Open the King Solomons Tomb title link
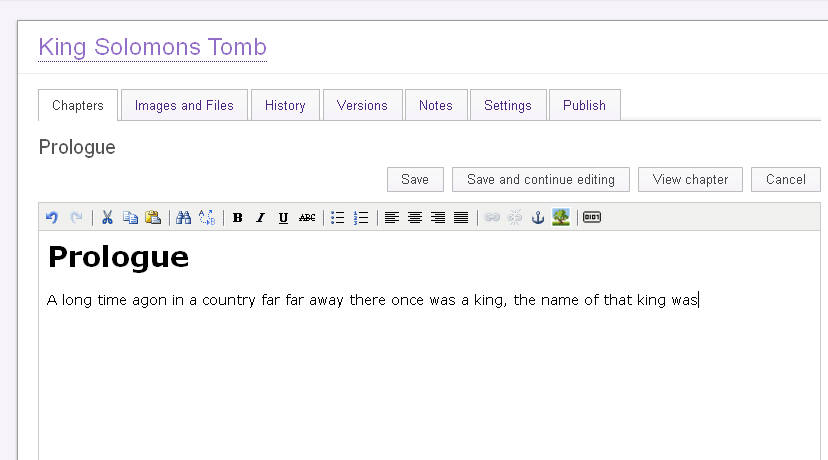This screenshot has height=460, width=828. click(x=152, y=47)
